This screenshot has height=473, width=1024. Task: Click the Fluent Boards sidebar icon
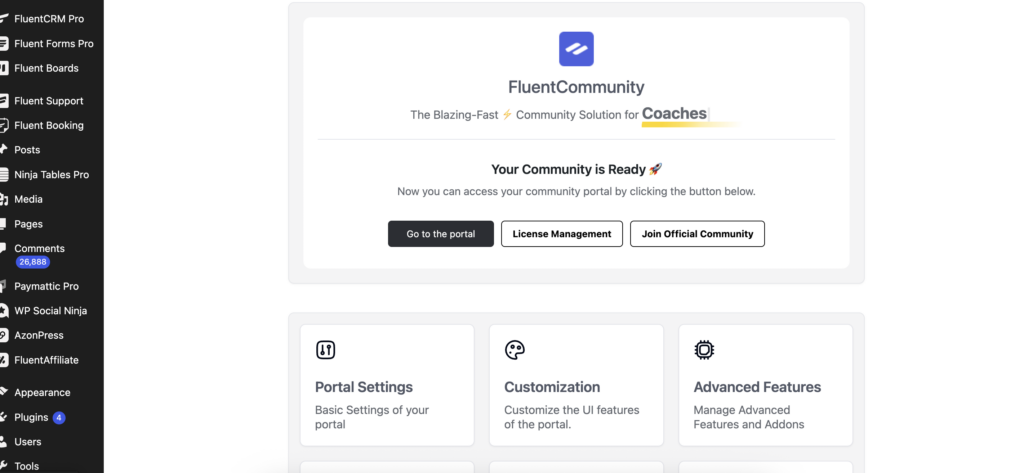3,68
